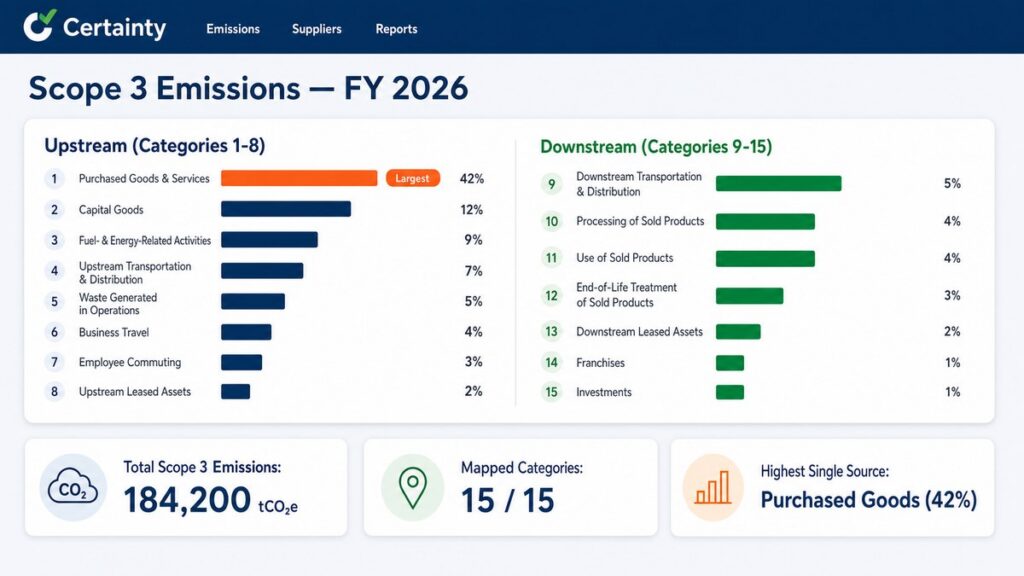This screenshot has width=1024, height=576.
Task: Click the End-of-Life Treatment green bar
Action: coord(750,296)
